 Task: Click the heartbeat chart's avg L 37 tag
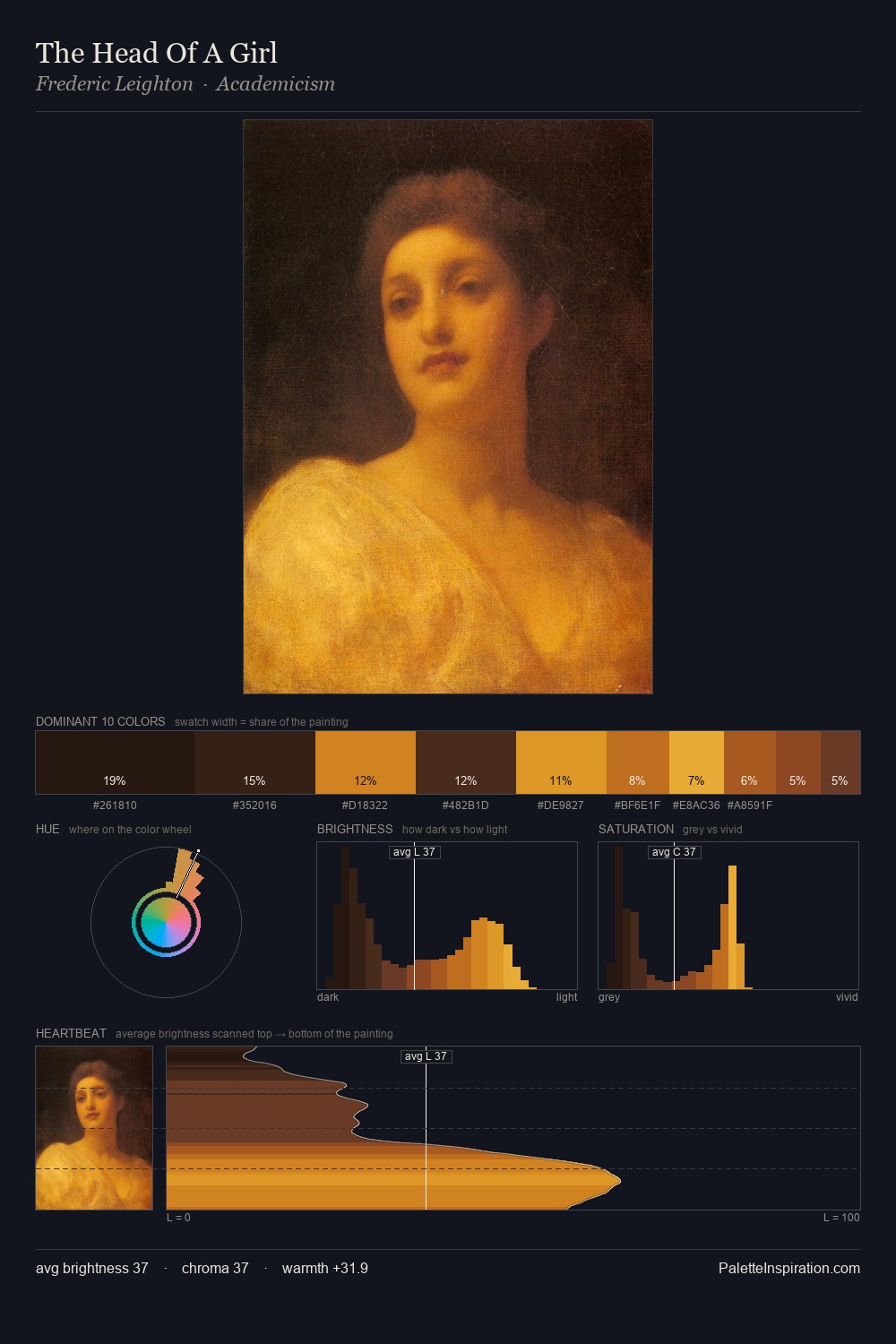[426, 1056]
